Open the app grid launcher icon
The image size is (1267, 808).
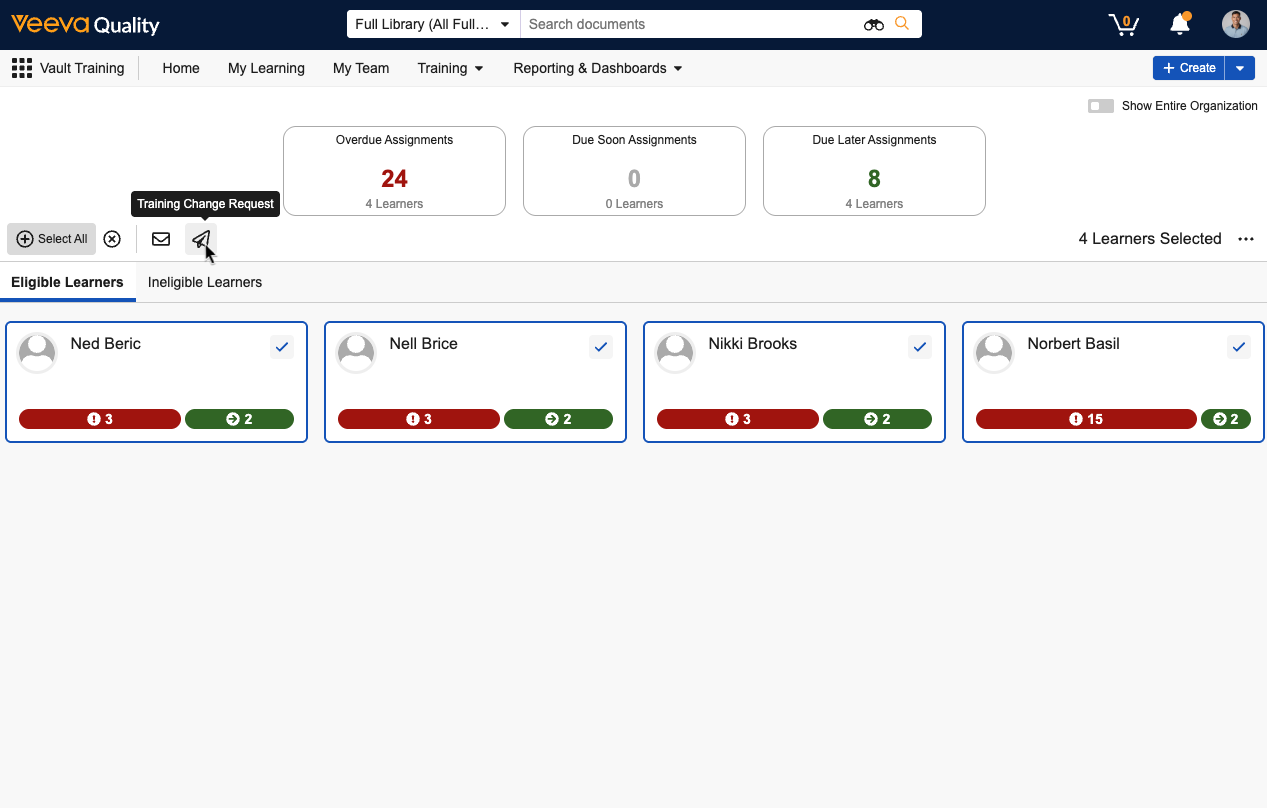click(21, 68)
